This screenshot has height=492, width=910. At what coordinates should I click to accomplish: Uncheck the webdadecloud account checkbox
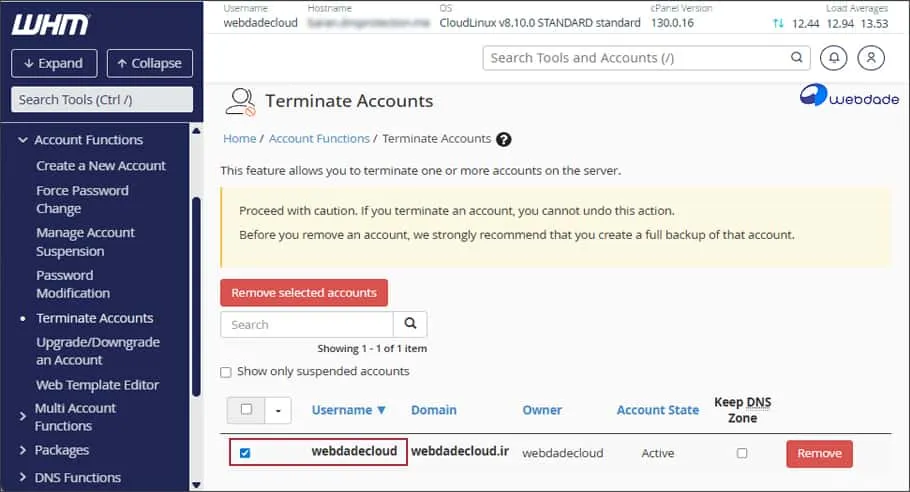[x=245, y=453]
